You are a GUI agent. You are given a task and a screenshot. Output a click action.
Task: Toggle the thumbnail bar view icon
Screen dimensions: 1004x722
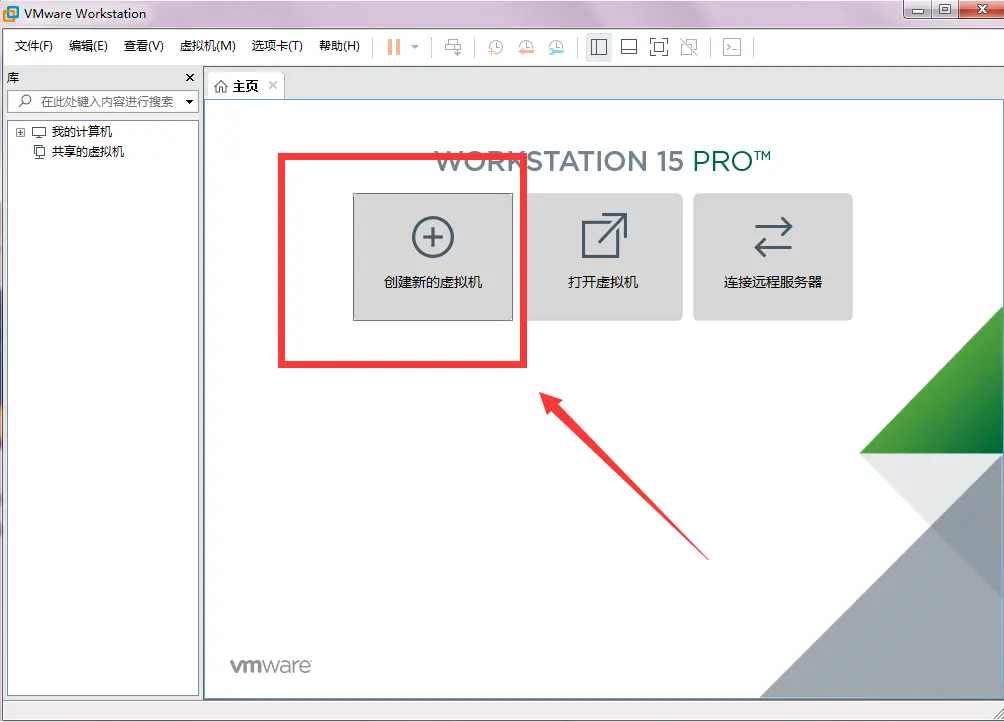(629, 47)
